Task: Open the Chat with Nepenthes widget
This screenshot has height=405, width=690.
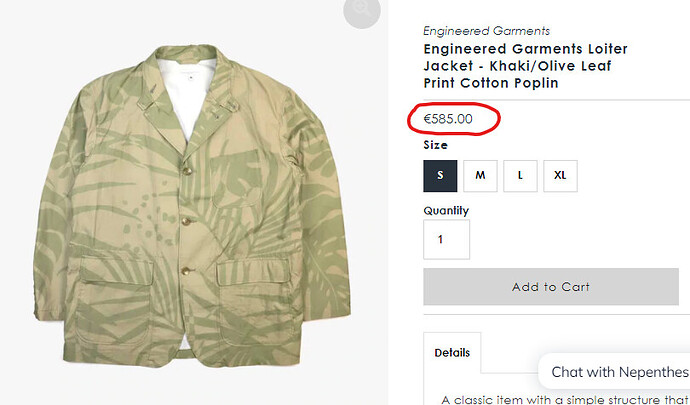Action: (x=614, y=372)
